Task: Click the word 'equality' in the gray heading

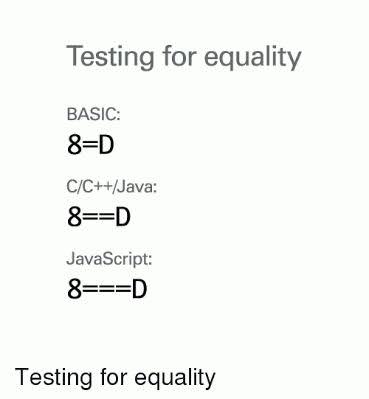Action: tap(253, 57)
